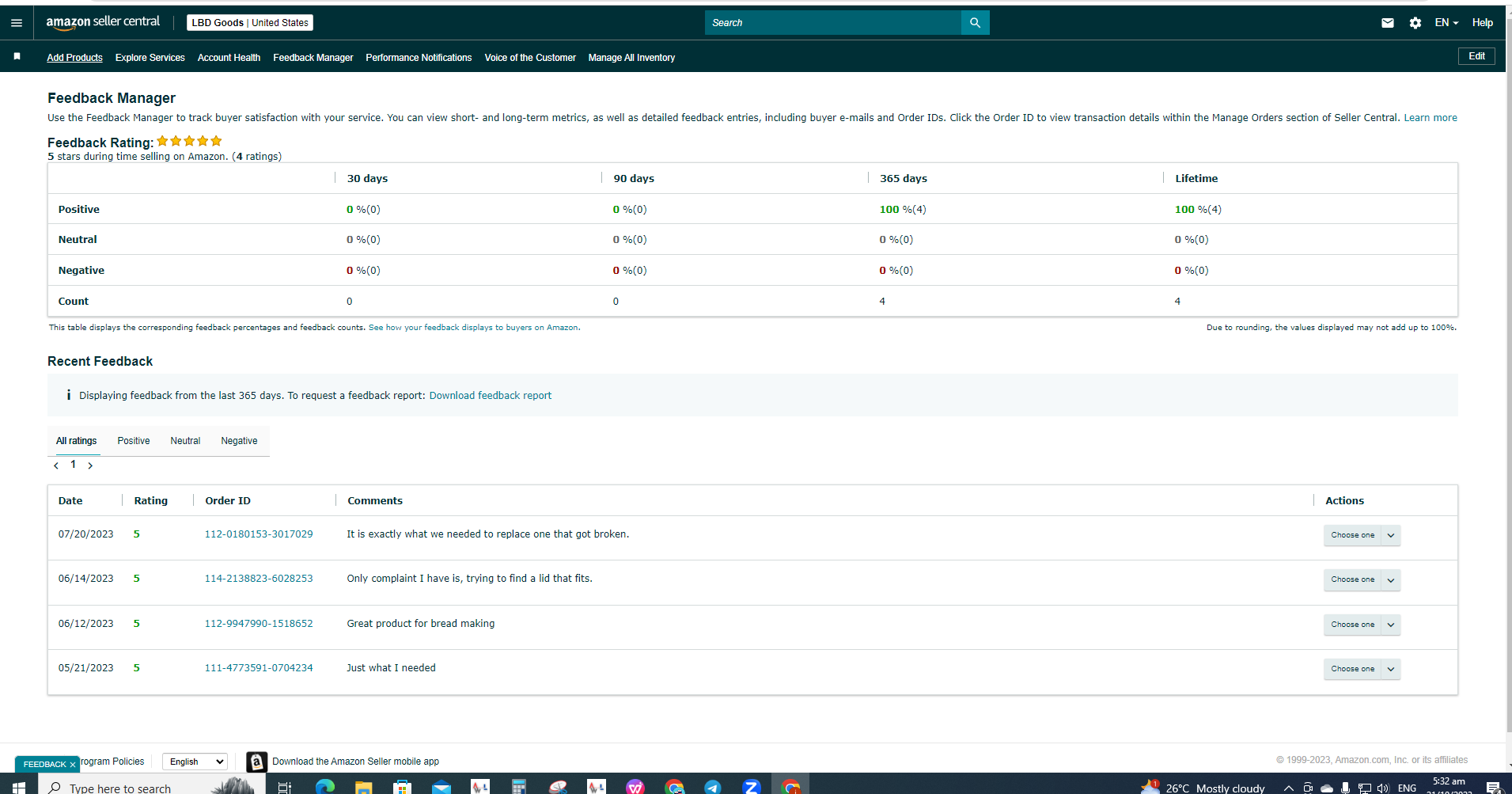Click the Windows Start button

(x=19, y=786)
